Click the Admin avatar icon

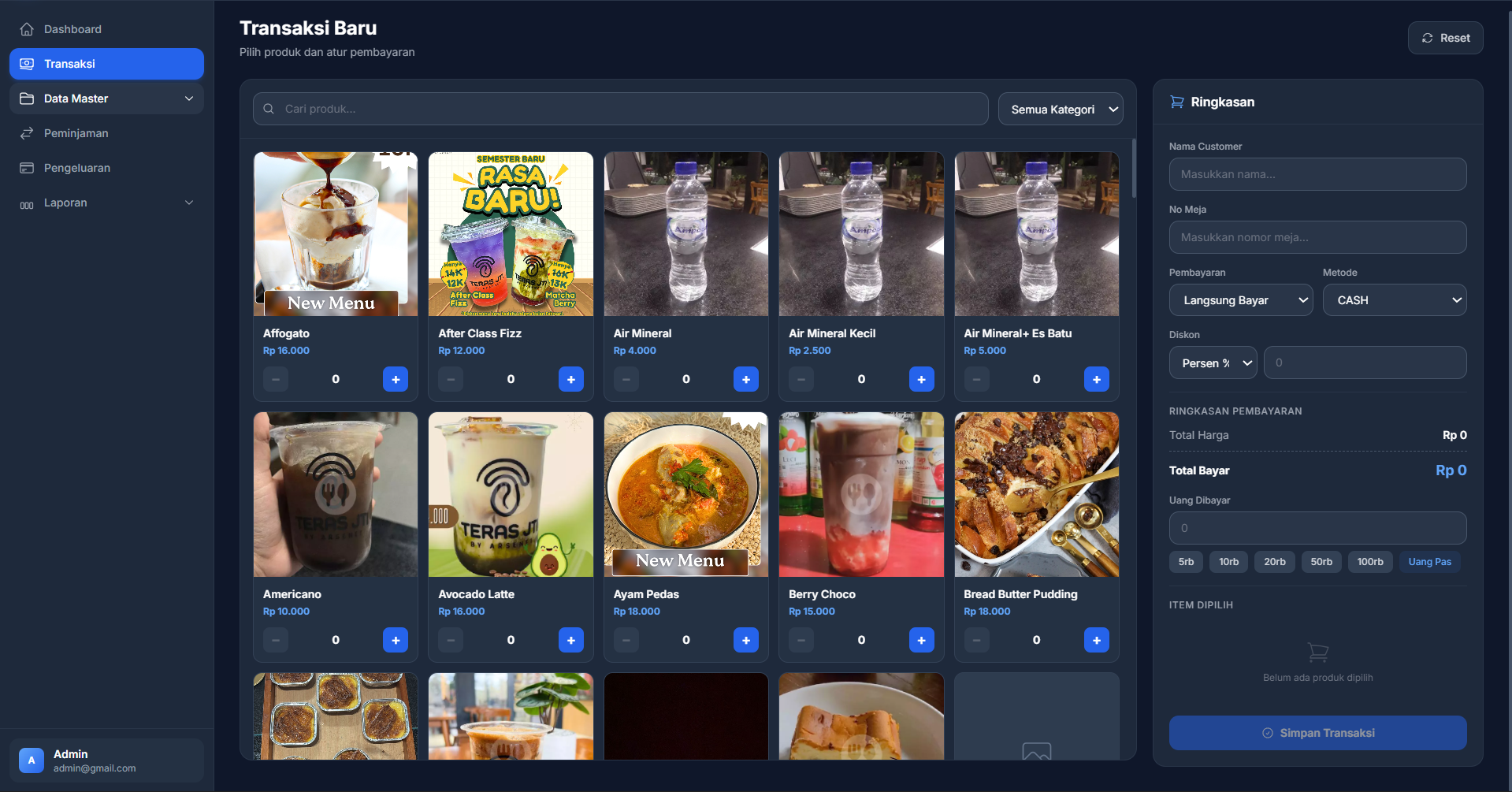coord(32,760)
